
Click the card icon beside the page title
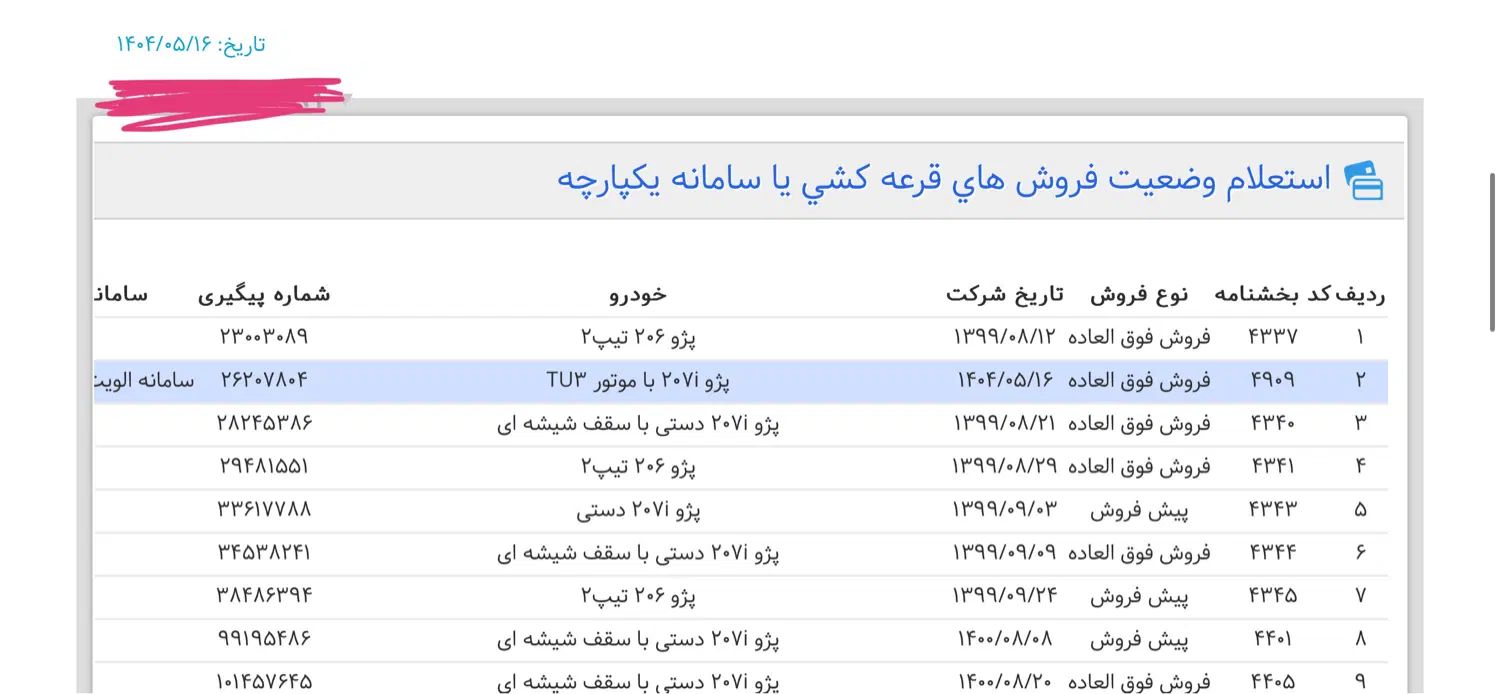coord(1363,181)
